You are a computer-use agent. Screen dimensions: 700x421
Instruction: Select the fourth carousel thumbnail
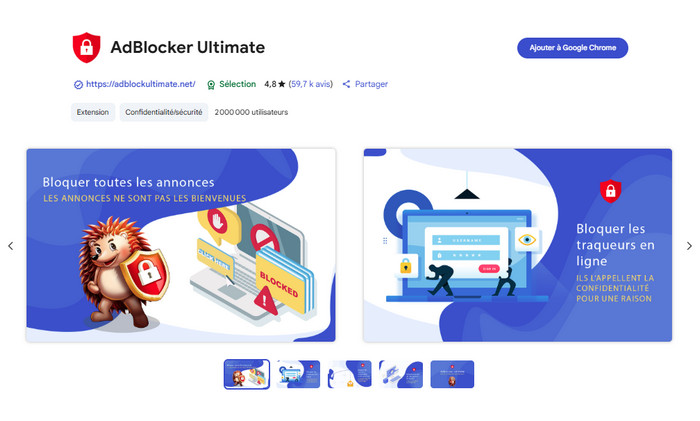click(x=401, y=374)
